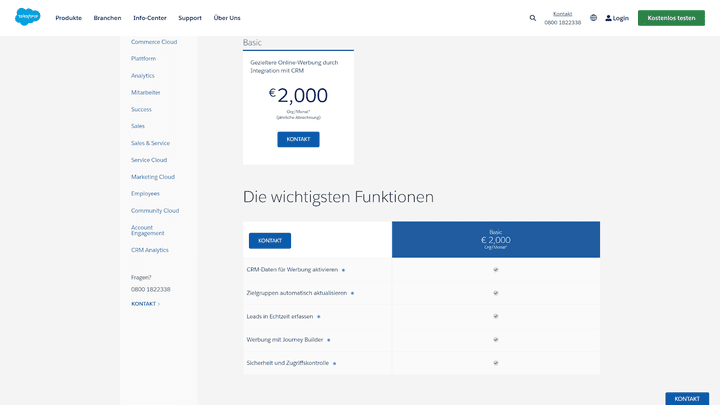Open the Branchen menu
This screenshot has width=720, height=405.
click(x=107, y=18)
